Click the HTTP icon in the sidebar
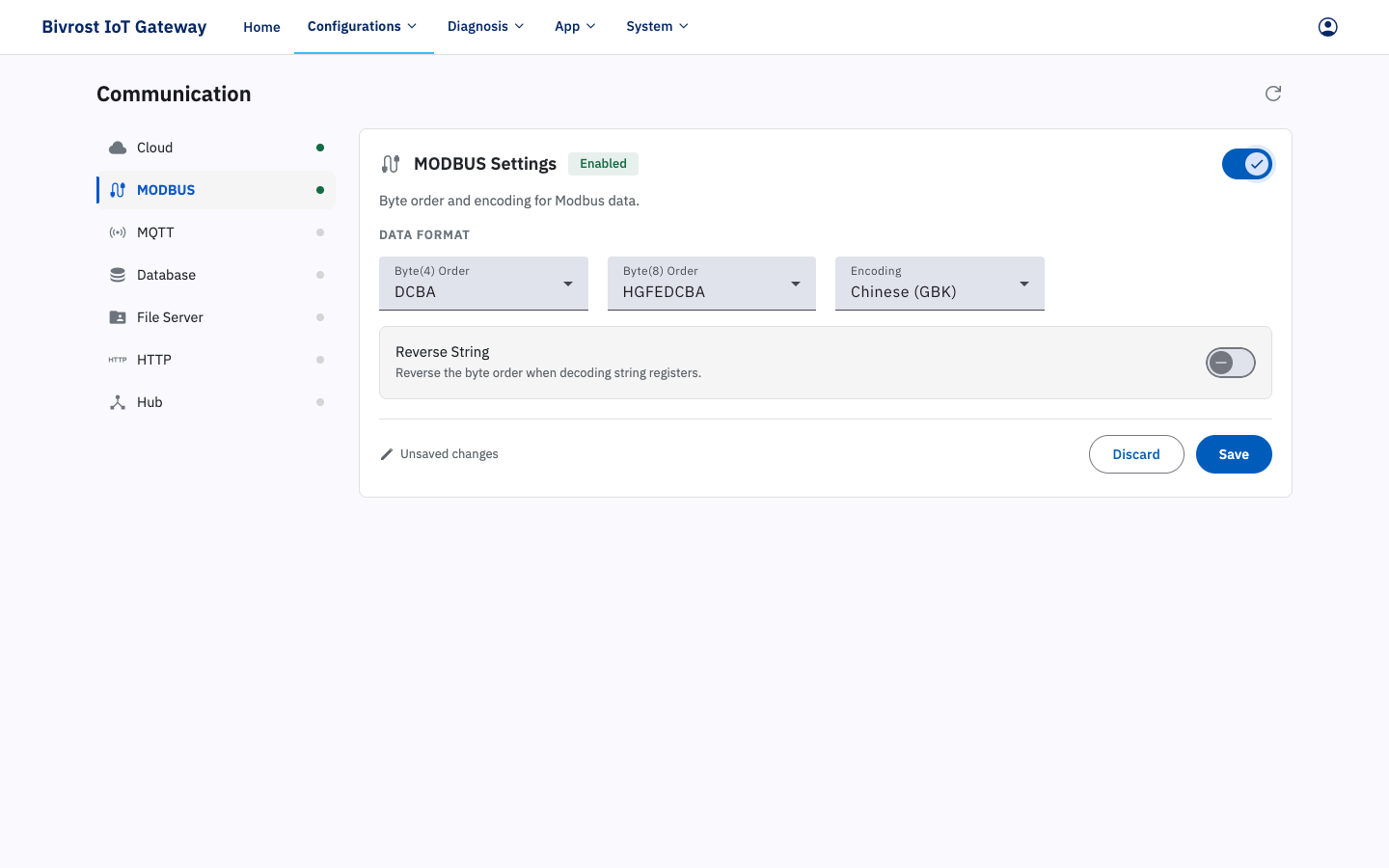Image resolution: width=1389 pixels, height=868 pixels. pyautogui.click(x=118, y=360)
